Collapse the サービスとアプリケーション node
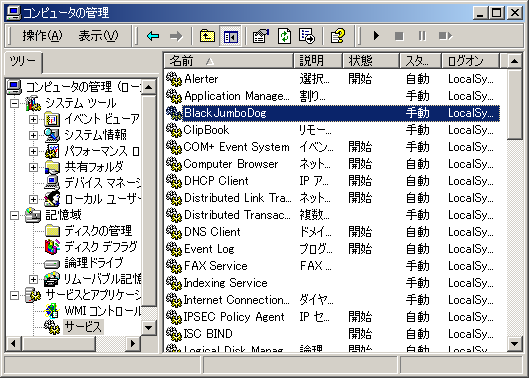 [x=15, y=296]
